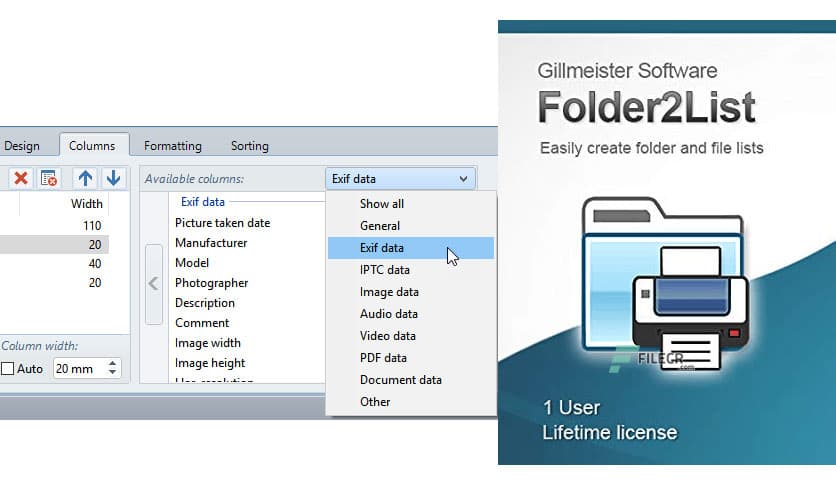
Task: Select Other from dropdown list
Action: [411, 402]
